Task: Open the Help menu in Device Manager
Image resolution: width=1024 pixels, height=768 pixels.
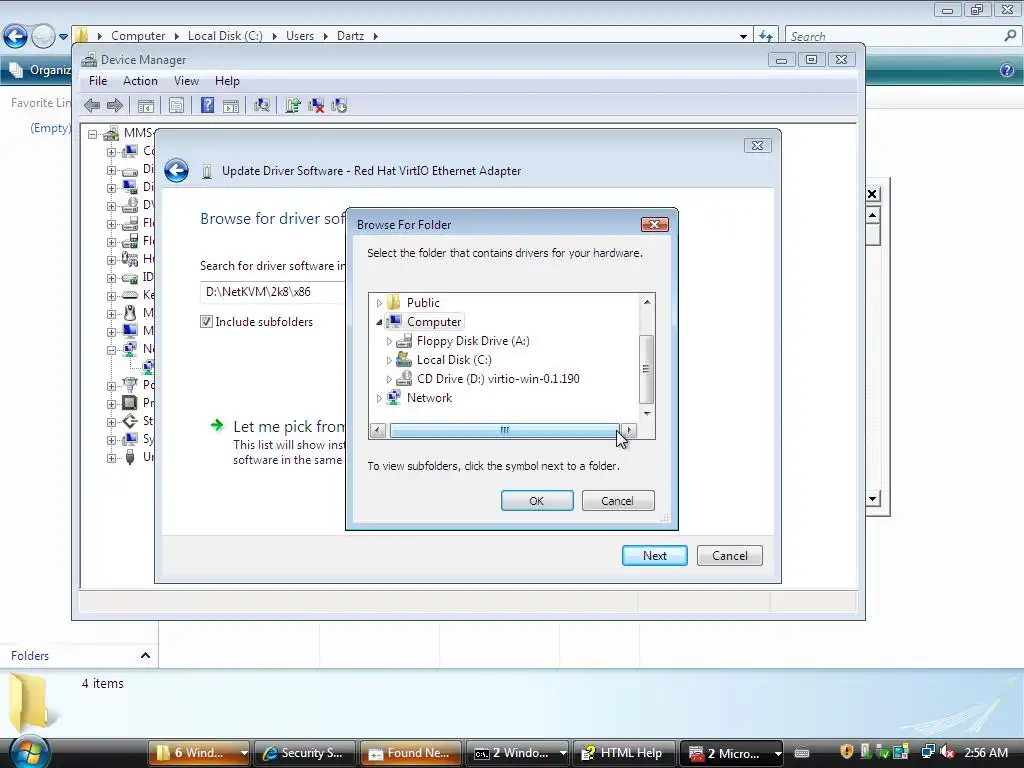Action: [x=227, y=81]
